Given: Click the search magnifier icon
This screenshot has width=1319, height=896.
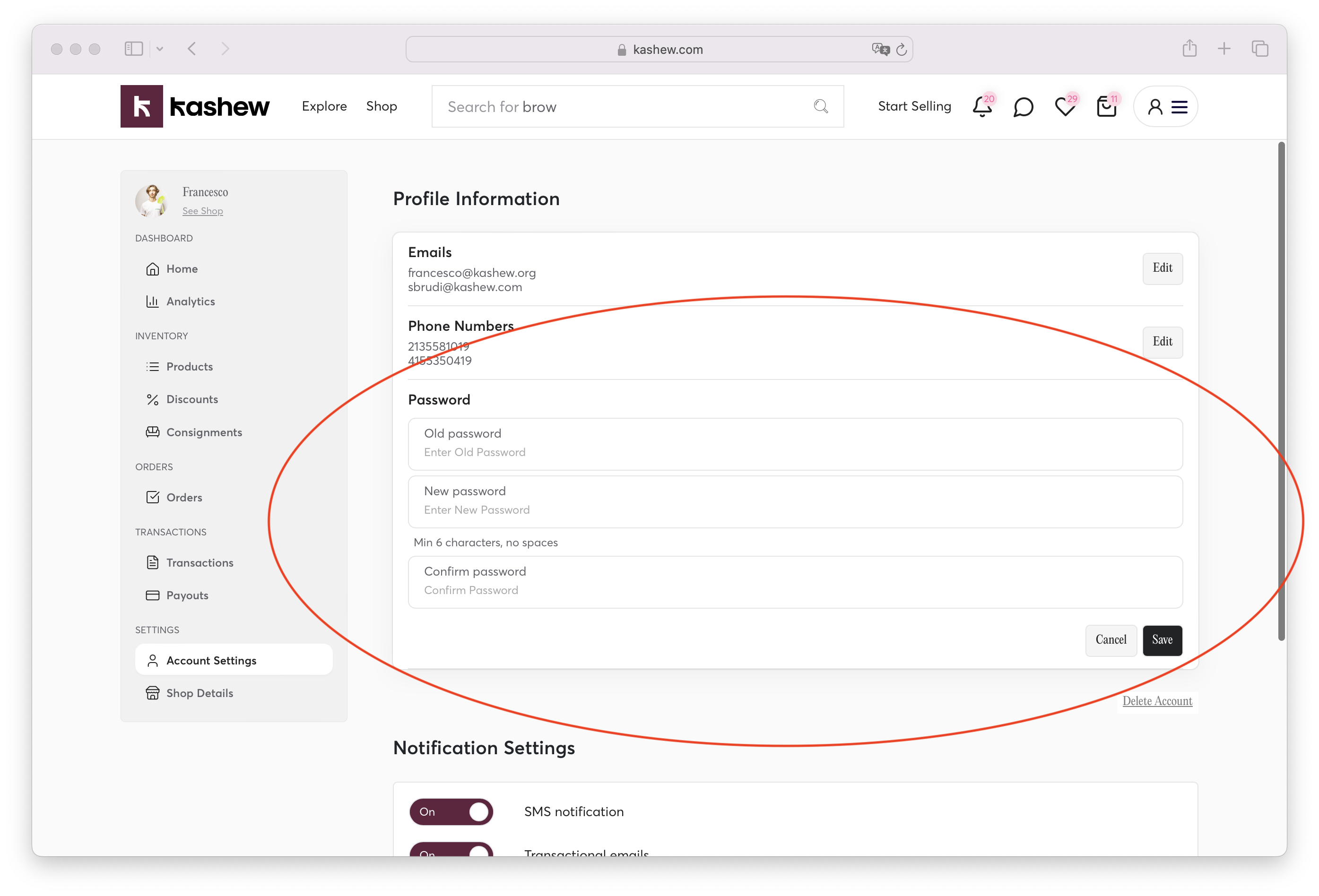Looking at the screenshot, I should pyautogui.click(x=821, y=106).
